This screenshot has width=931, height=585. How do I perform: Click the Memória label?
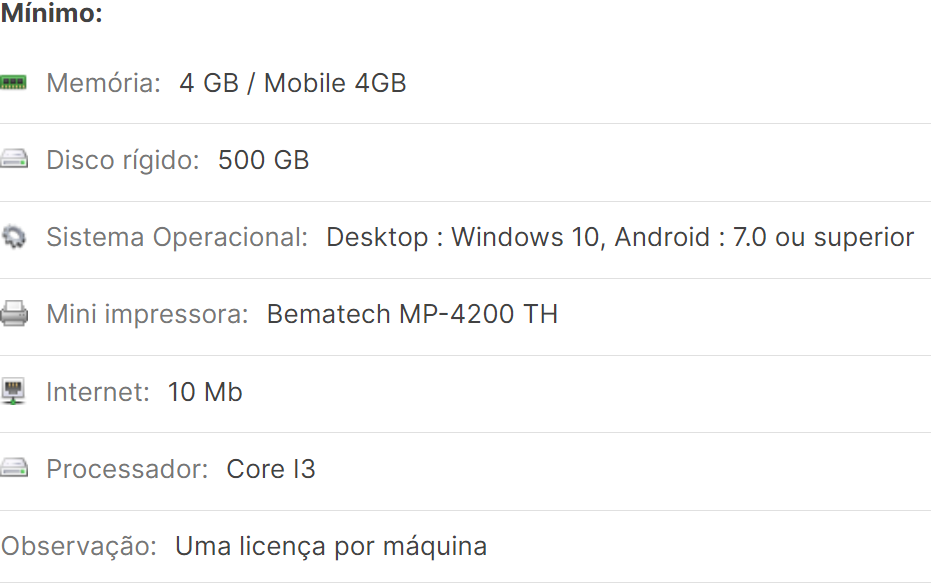coord(103,83)
